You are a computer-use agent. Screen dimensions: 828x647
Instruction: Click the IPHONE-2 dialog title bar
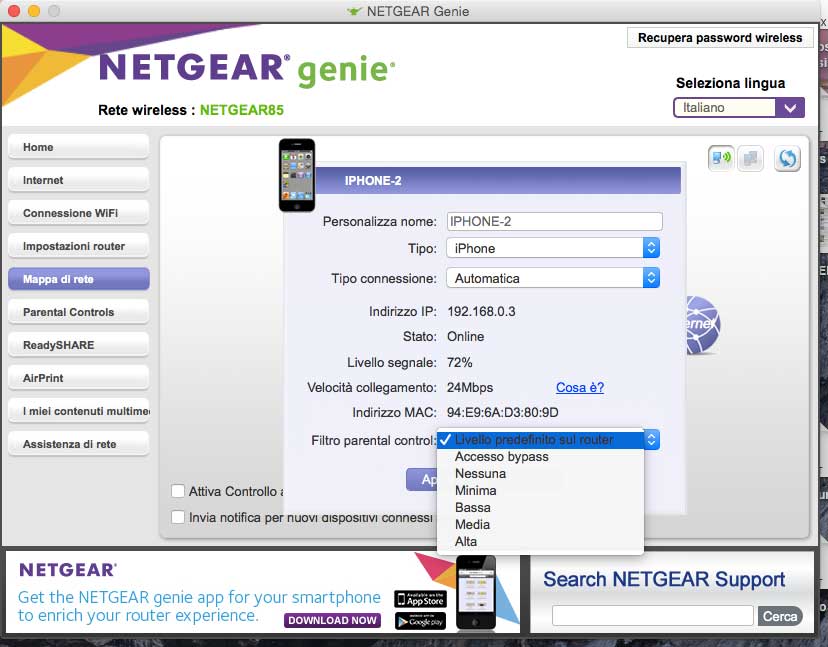(498, 181)
